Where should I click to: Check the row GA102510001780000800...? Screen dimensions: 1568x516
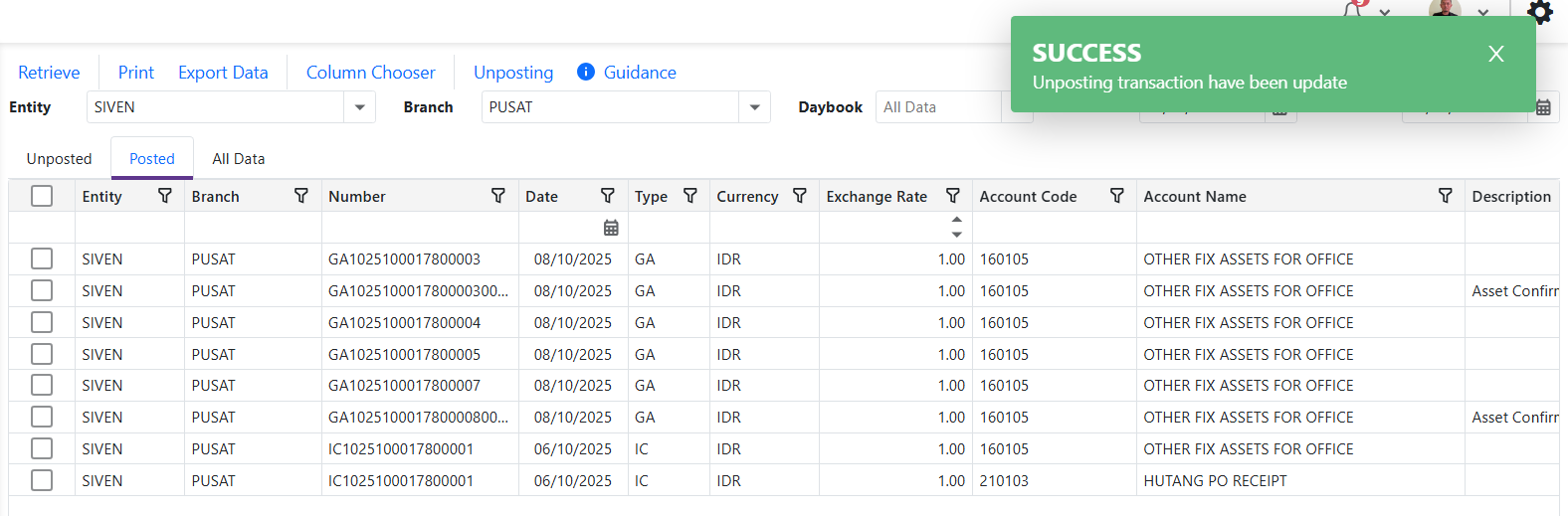(42, 417)
